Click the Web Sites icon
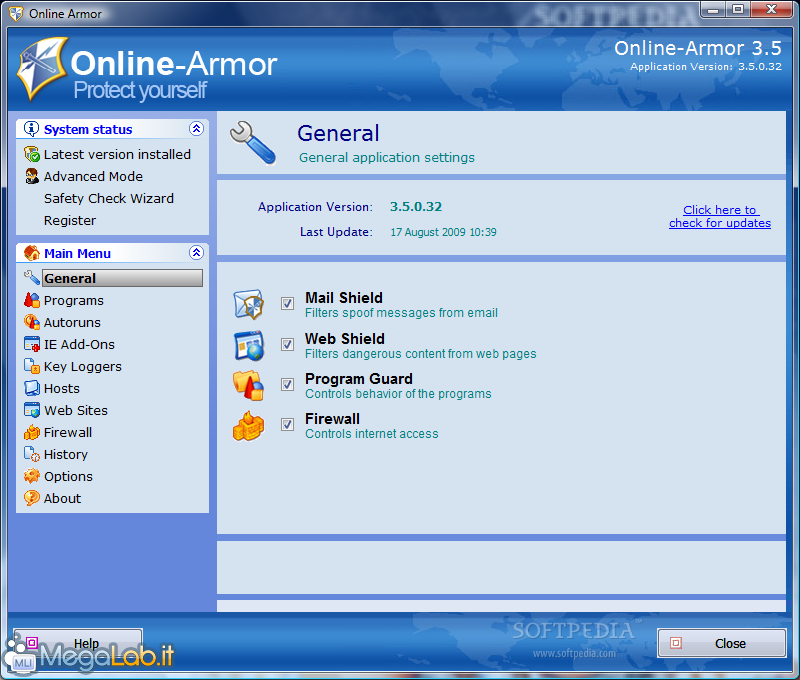This screenshot has width=800, height=680. [32, 410]
